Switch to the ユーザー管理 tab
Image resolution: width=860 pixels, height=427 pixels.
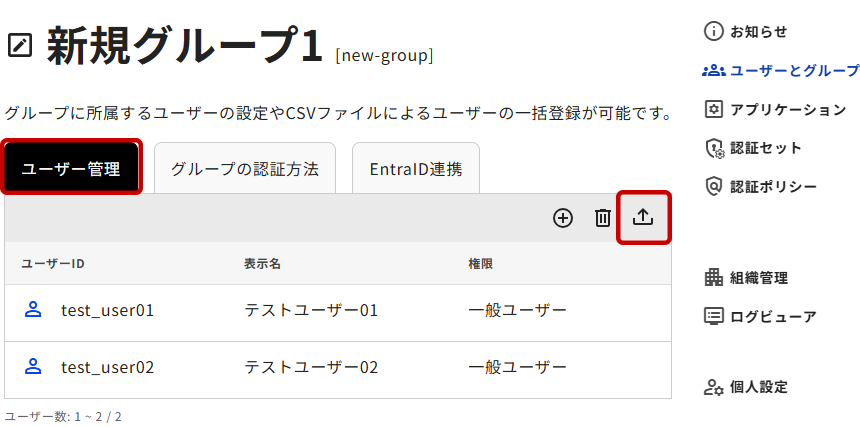71,168
